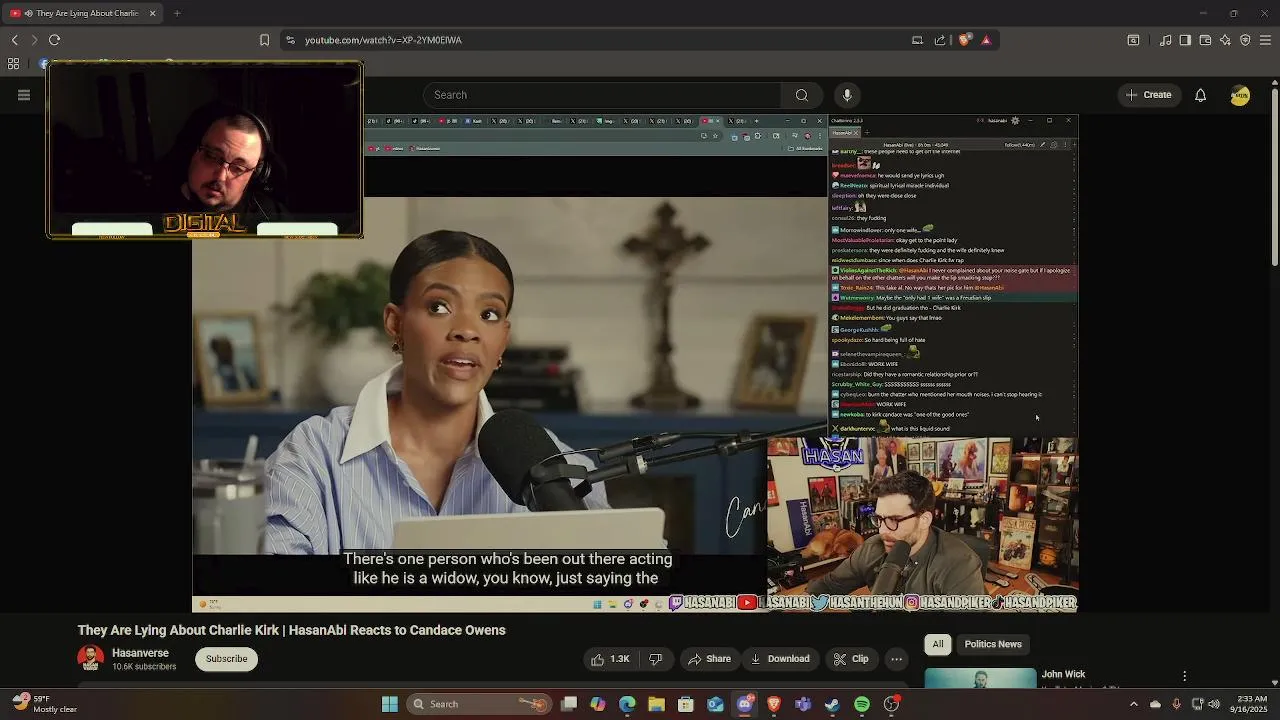Image resolution: width=1280 pixels, height=720 pixels.
Task: Dislike the video
Action: point(656,659)
